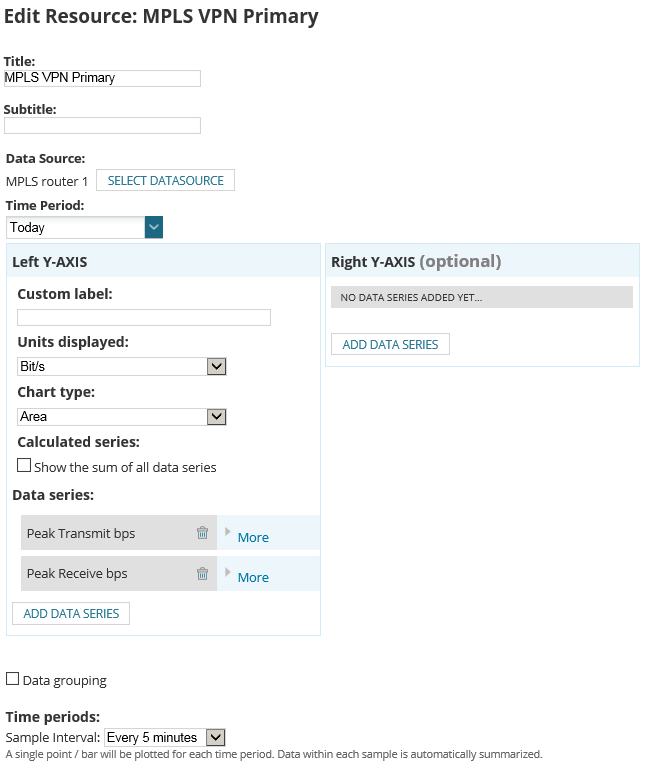The width and height of the screenshot is (653, 773).
Task: Enable Show the sum of all data series
Action: 24,465
